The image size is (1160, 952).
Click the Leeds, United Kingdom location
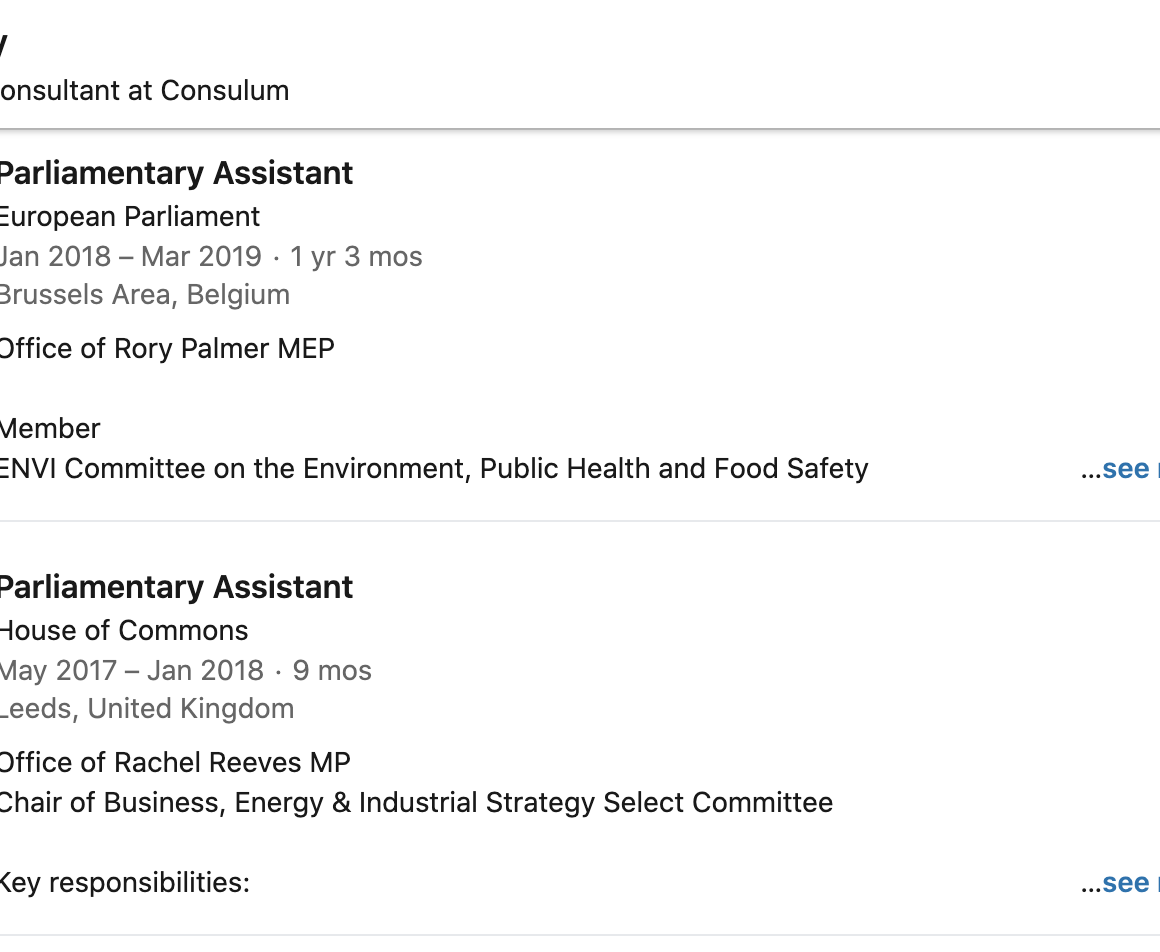point(147,709)
